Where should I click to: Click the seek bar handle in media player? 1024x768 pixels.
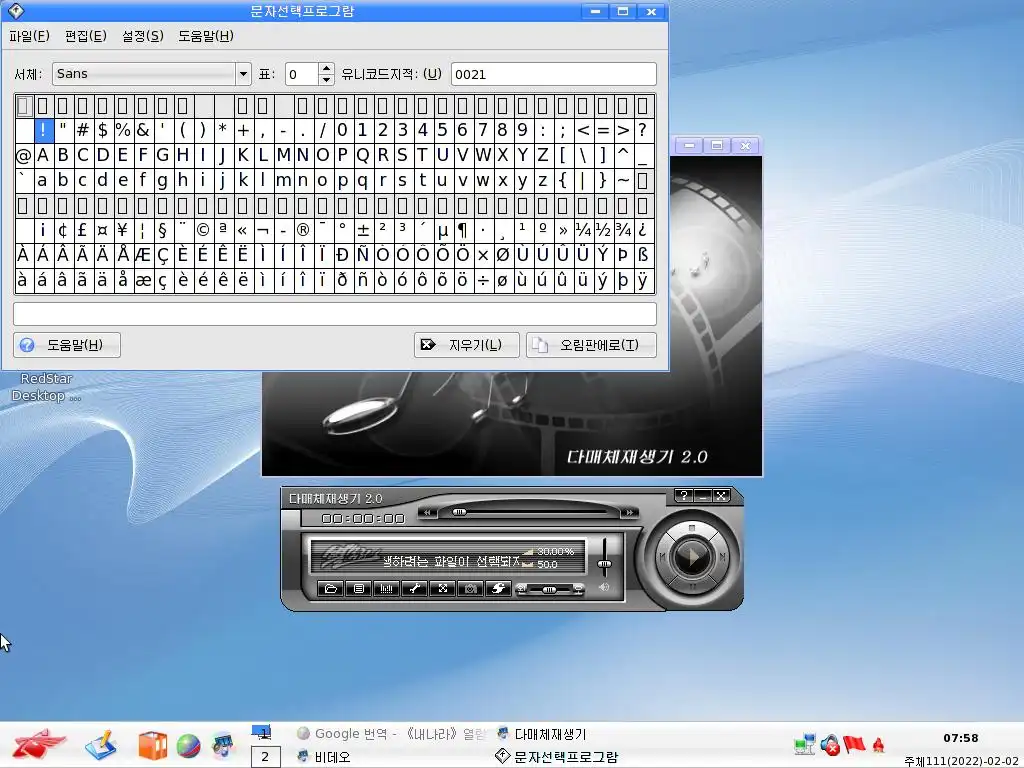pos(459,512)
